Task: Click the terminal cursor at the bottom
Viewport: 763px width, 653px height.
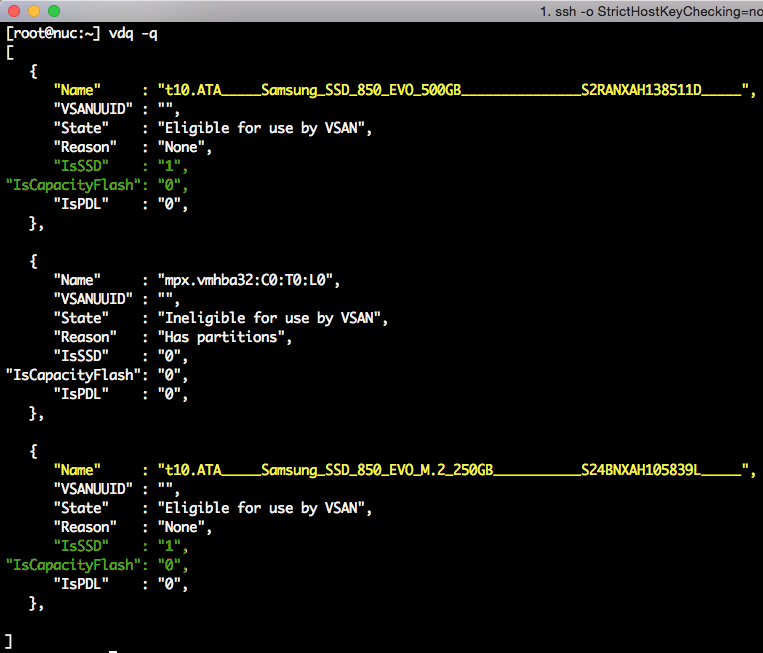Action: (x=113, y=650)
